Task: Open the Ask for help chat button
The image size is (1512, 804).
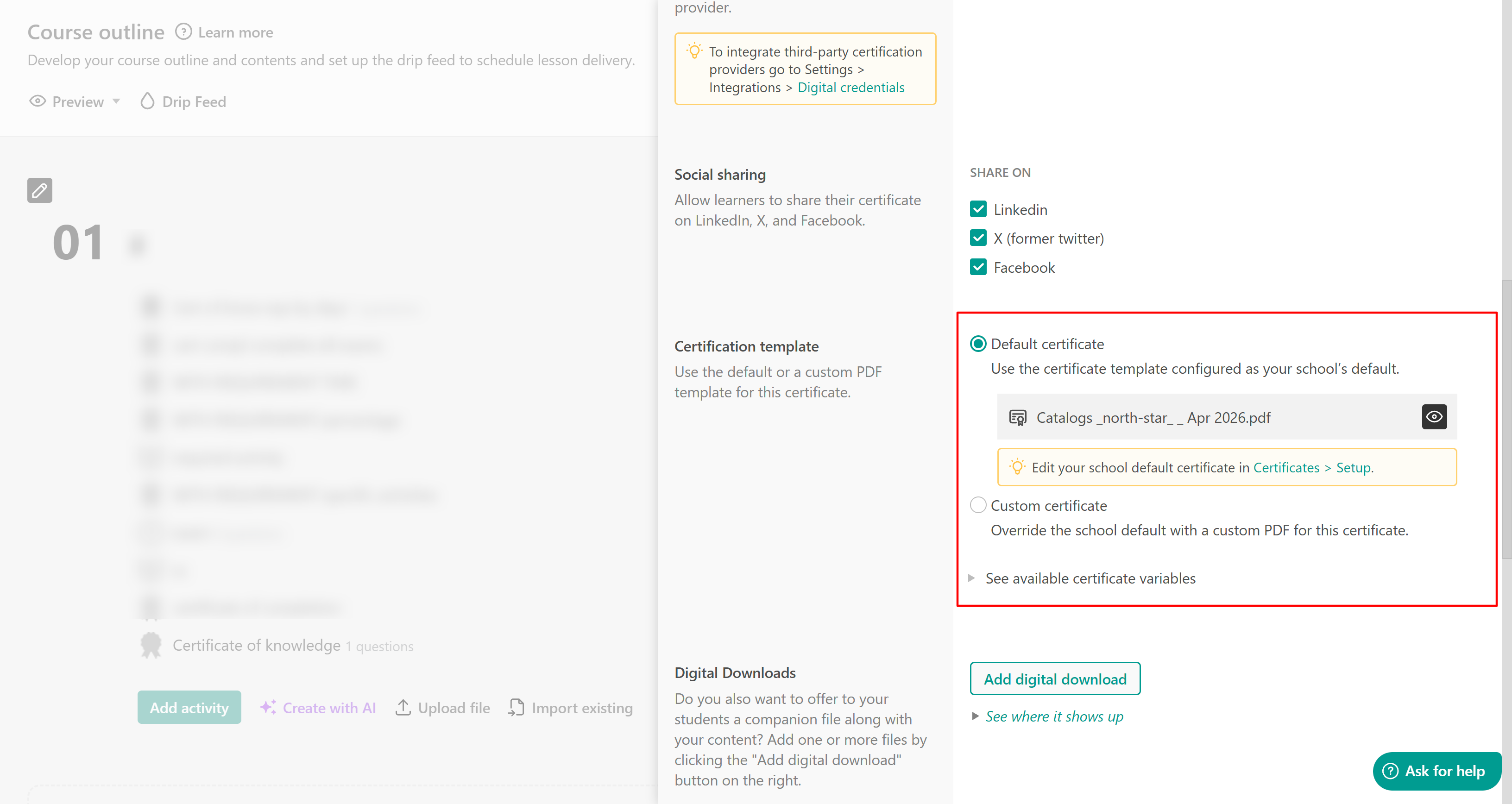Action: point(1436,771)
